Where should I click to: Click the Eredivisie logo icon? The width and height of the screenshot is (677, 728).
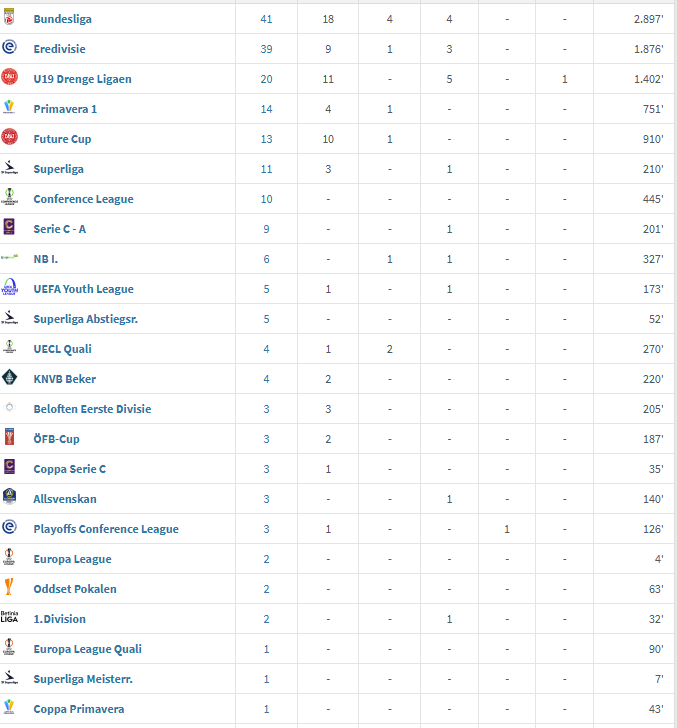pos(9,48)
